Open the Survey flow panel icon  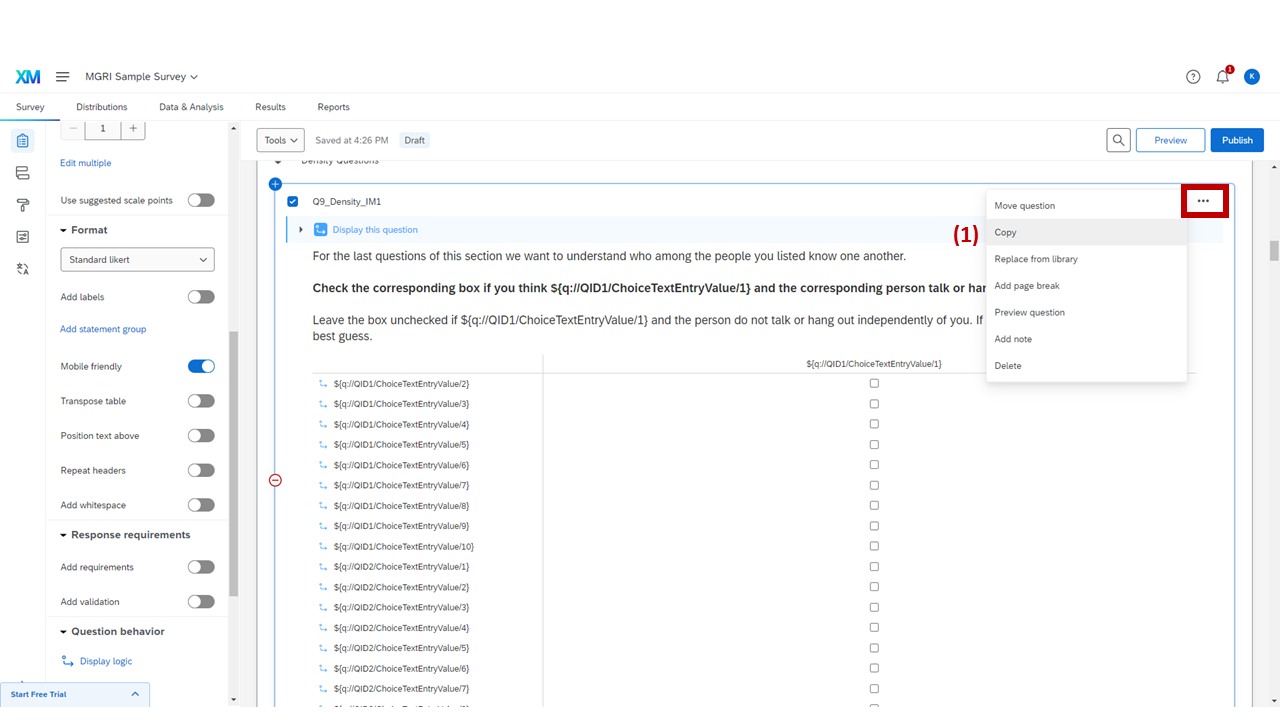[22, 172]
